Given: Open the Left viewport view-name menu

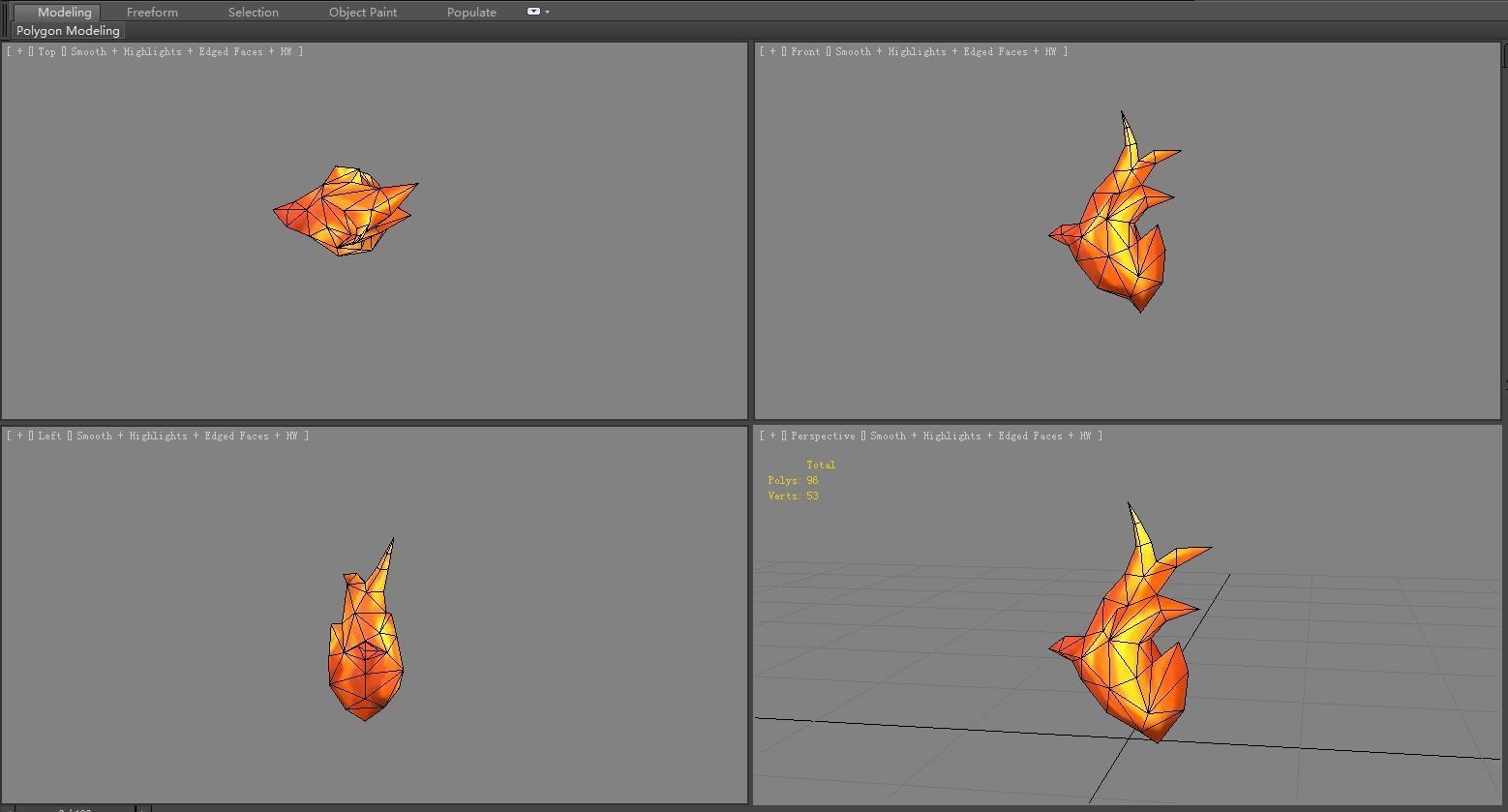Looking at the screenshot, I should [49, 436].
